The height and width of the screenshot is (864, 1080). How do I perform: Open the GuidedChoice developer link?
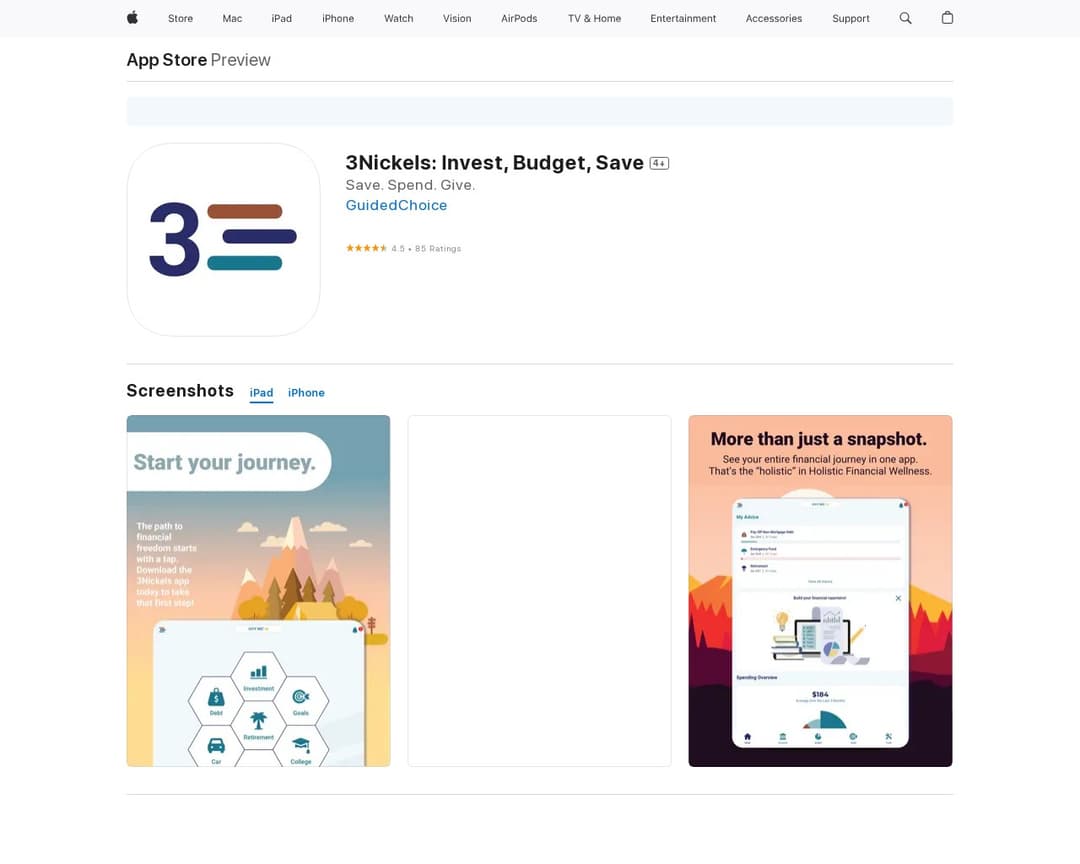(396, 205)
